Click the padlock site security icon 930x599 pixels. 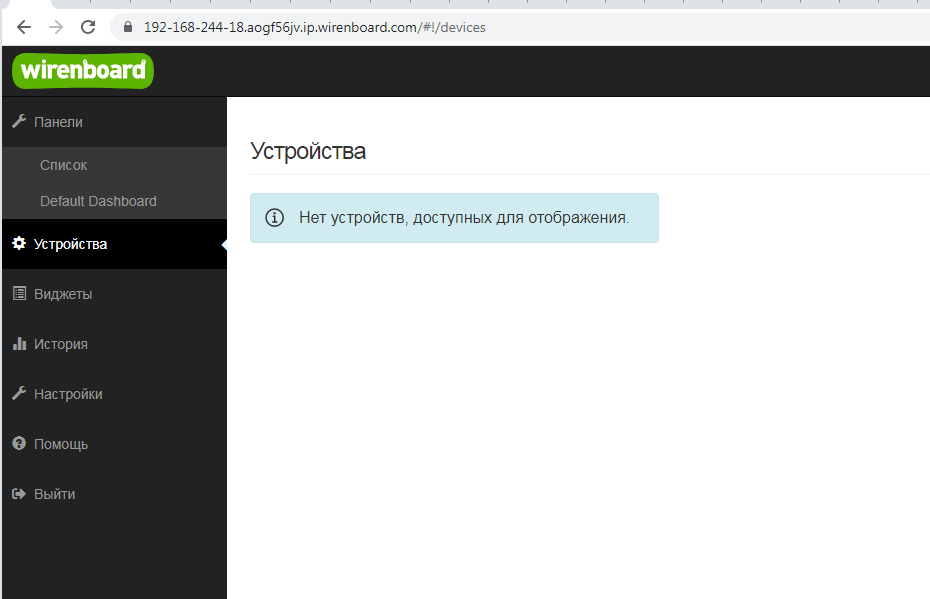127,27
